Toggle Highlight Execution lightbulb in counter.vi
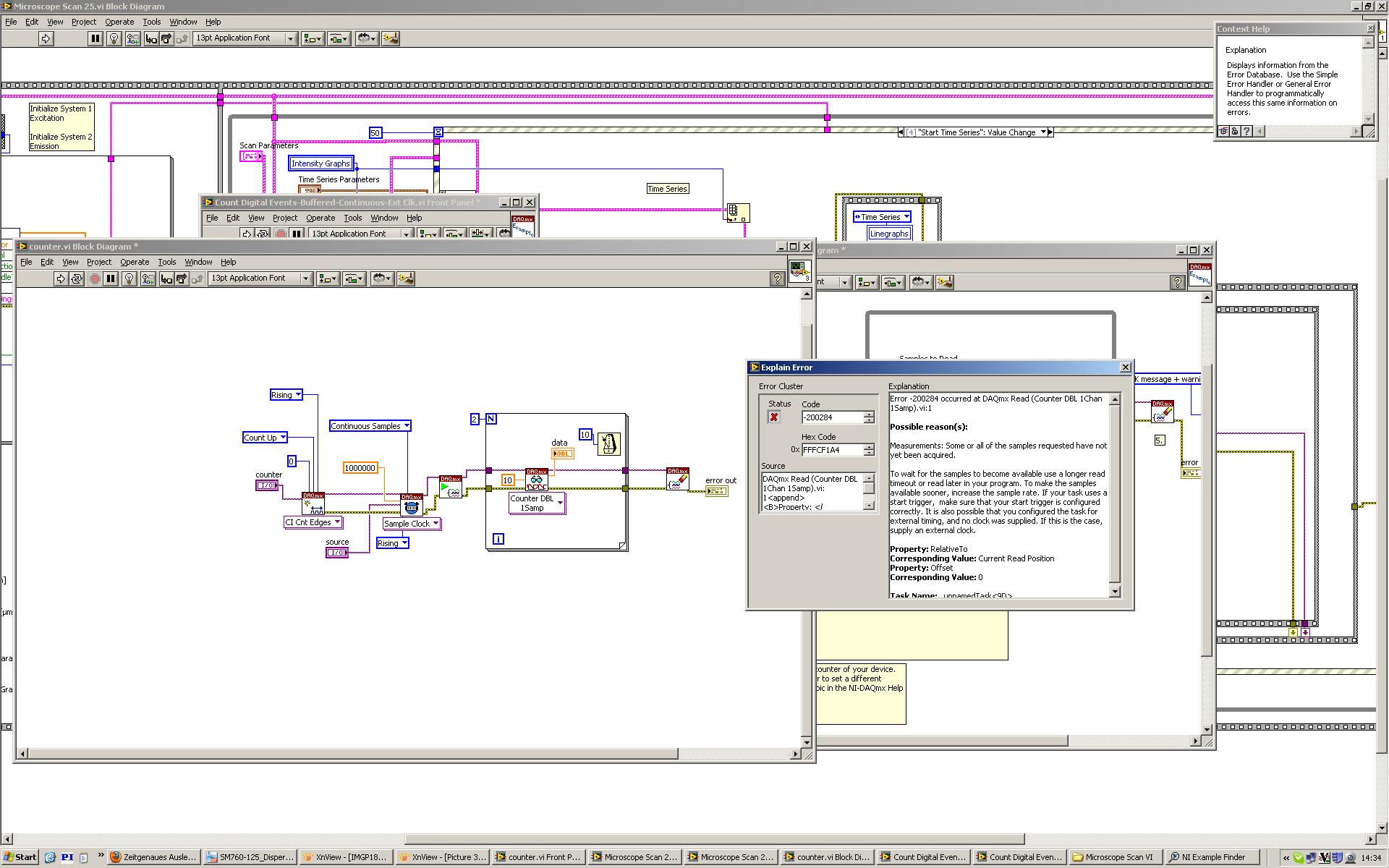The width and height of the screenshot is (1389, 868). click(x=129, y=278)
